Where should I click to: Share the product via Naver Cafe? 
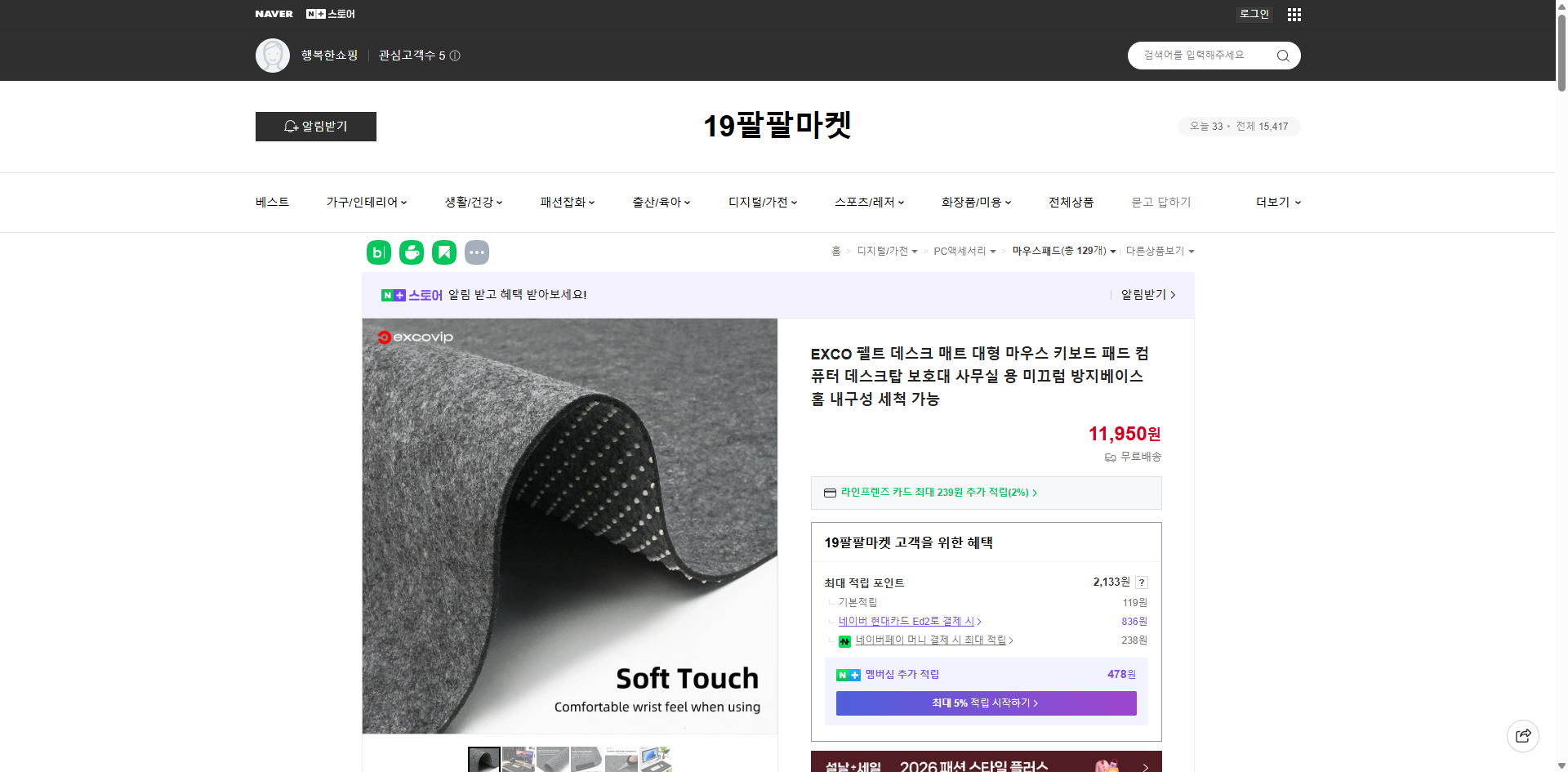coord(412,252)
